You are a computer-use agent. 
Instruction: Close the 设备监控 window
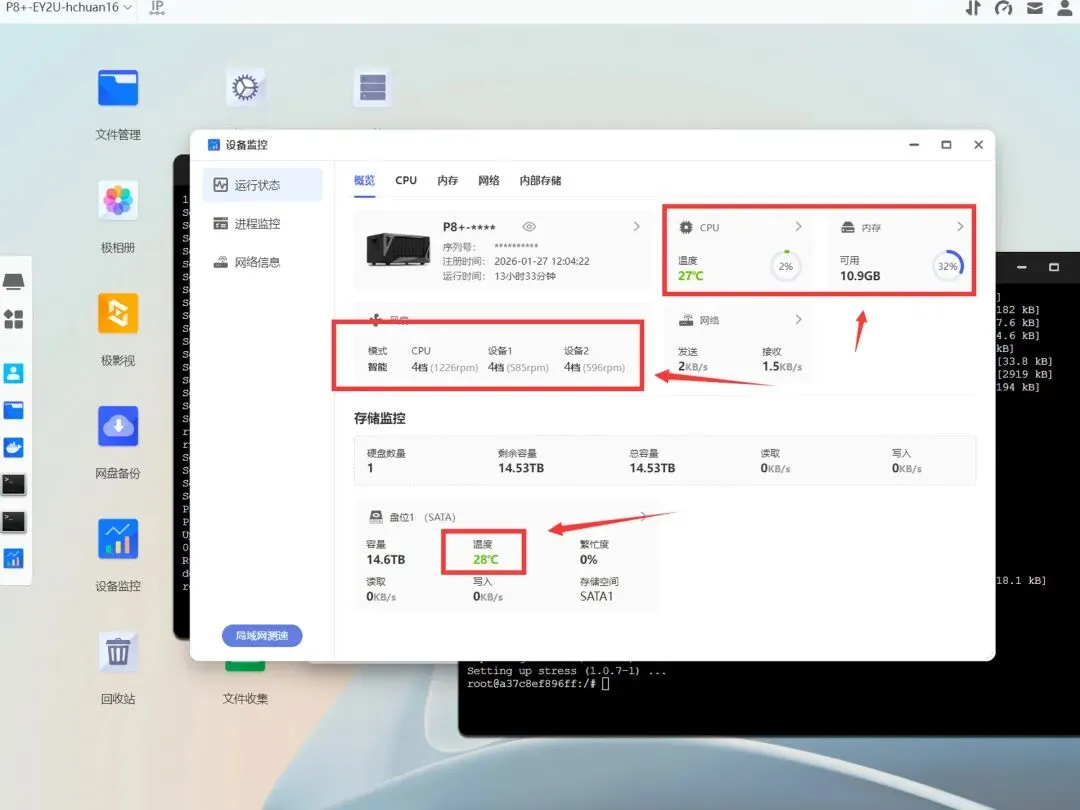coord(979,145)
